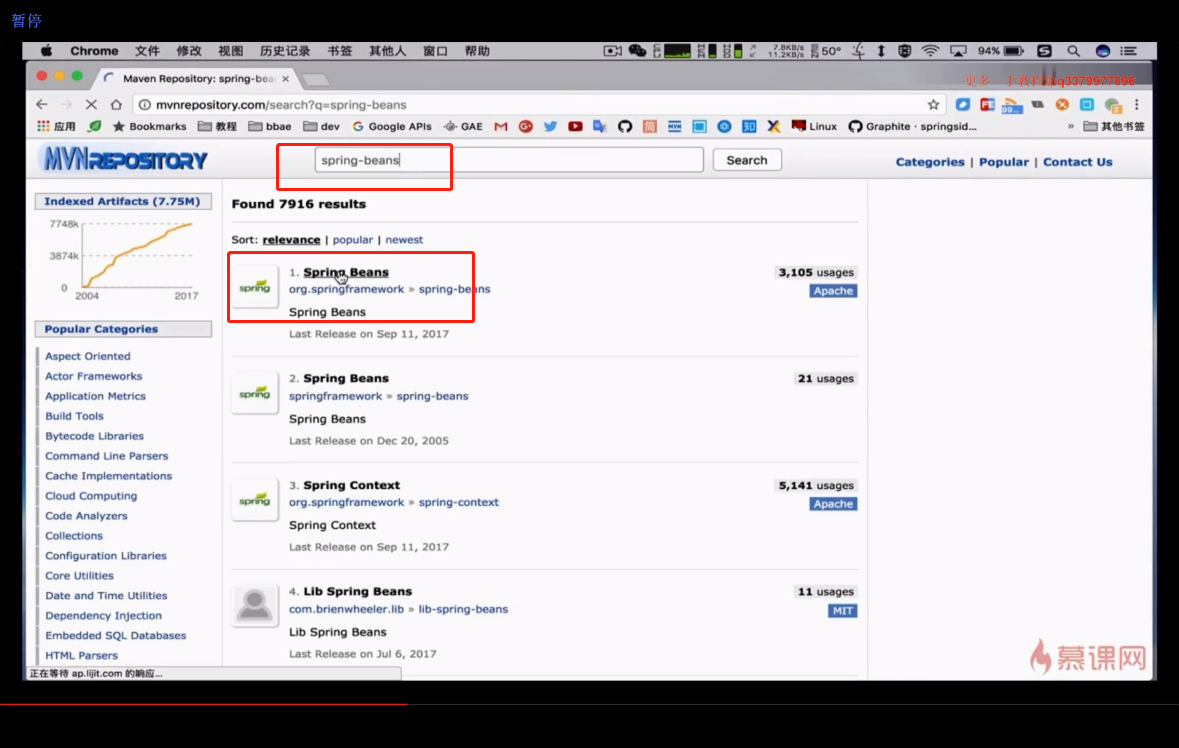Viewport: 1179px width, 748px height.
Task: Click the Wi-Fi status icon
Action: point(930,50)
